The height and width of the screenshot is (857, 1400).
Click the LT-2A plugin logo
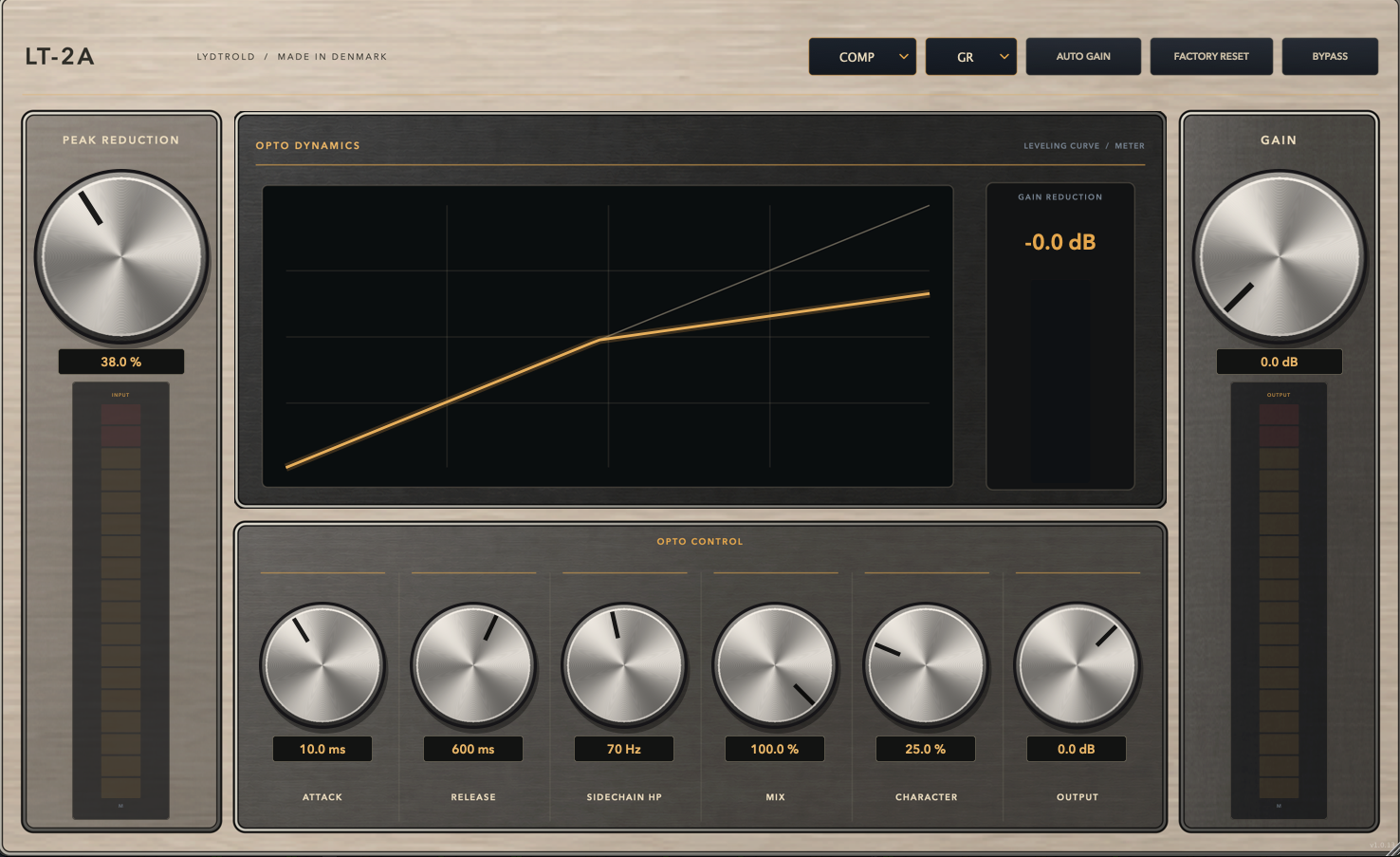(60, 57)
